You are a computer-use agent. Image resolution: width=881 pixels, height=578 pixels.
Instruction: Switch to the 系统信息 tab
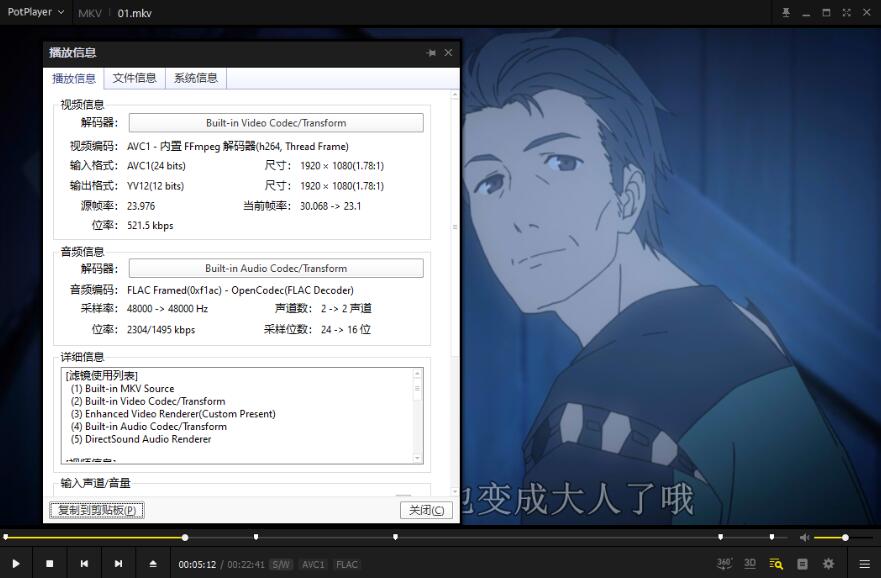click(x=195, y=78)
